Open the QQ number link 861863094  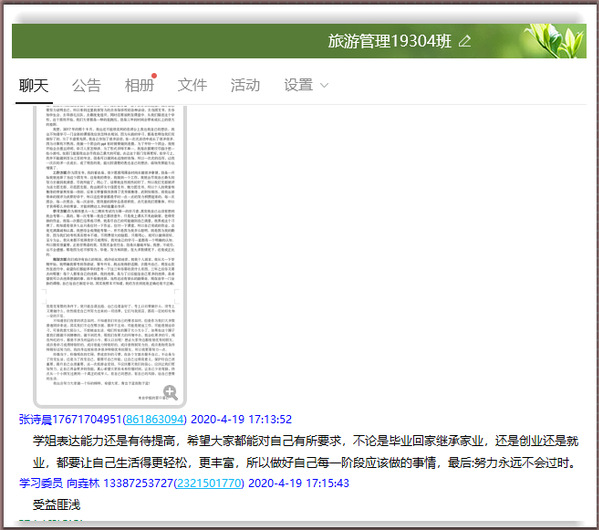click(155, 420)
